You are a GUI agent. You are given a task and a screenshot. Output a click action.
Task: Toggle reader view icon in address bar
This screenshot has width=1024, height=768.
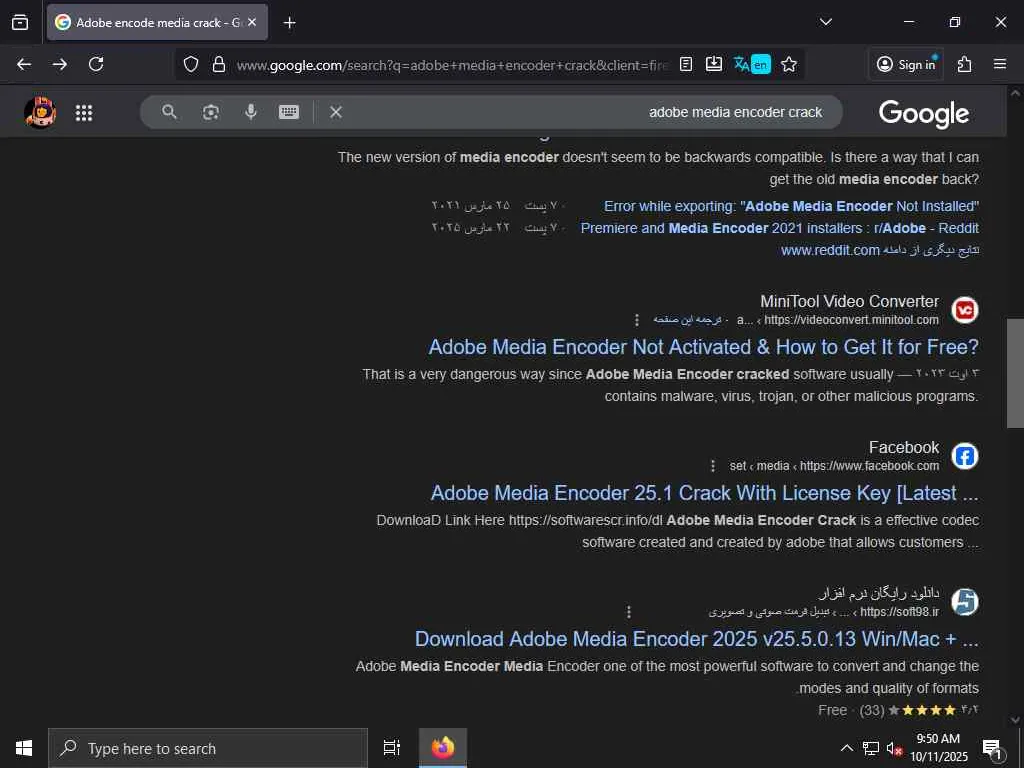[x=686, y=64]
